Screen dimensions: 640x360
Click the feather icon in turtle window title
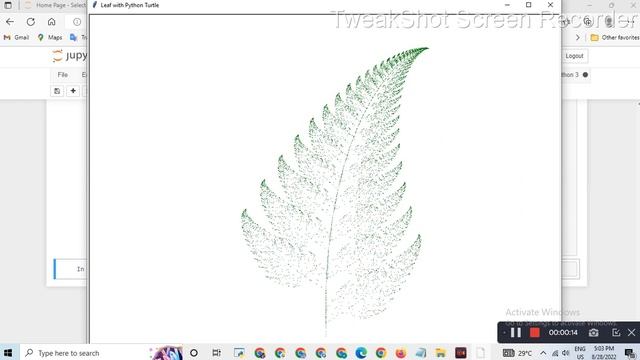point(95,5)
